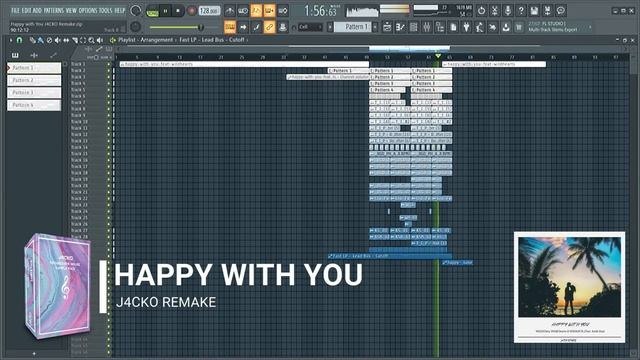Open the OPTIONS menu

click(x=88, y=11)
